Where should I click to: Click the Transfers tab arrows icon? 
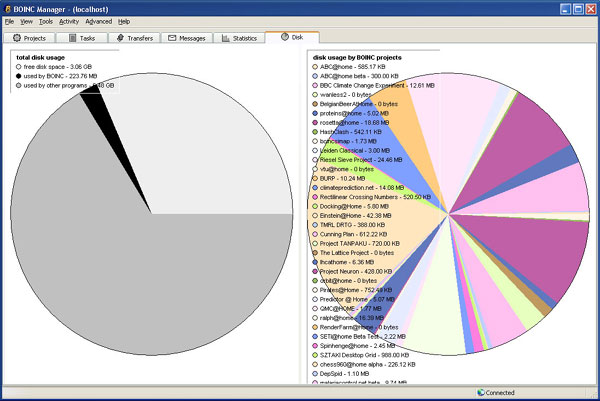point(120,38)
